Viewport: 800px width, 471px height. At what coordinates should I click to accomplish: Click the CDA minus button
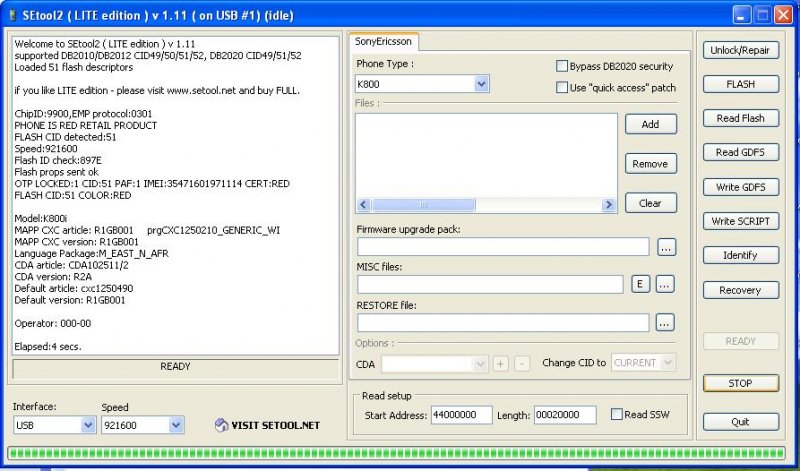(x=521, y=364)
